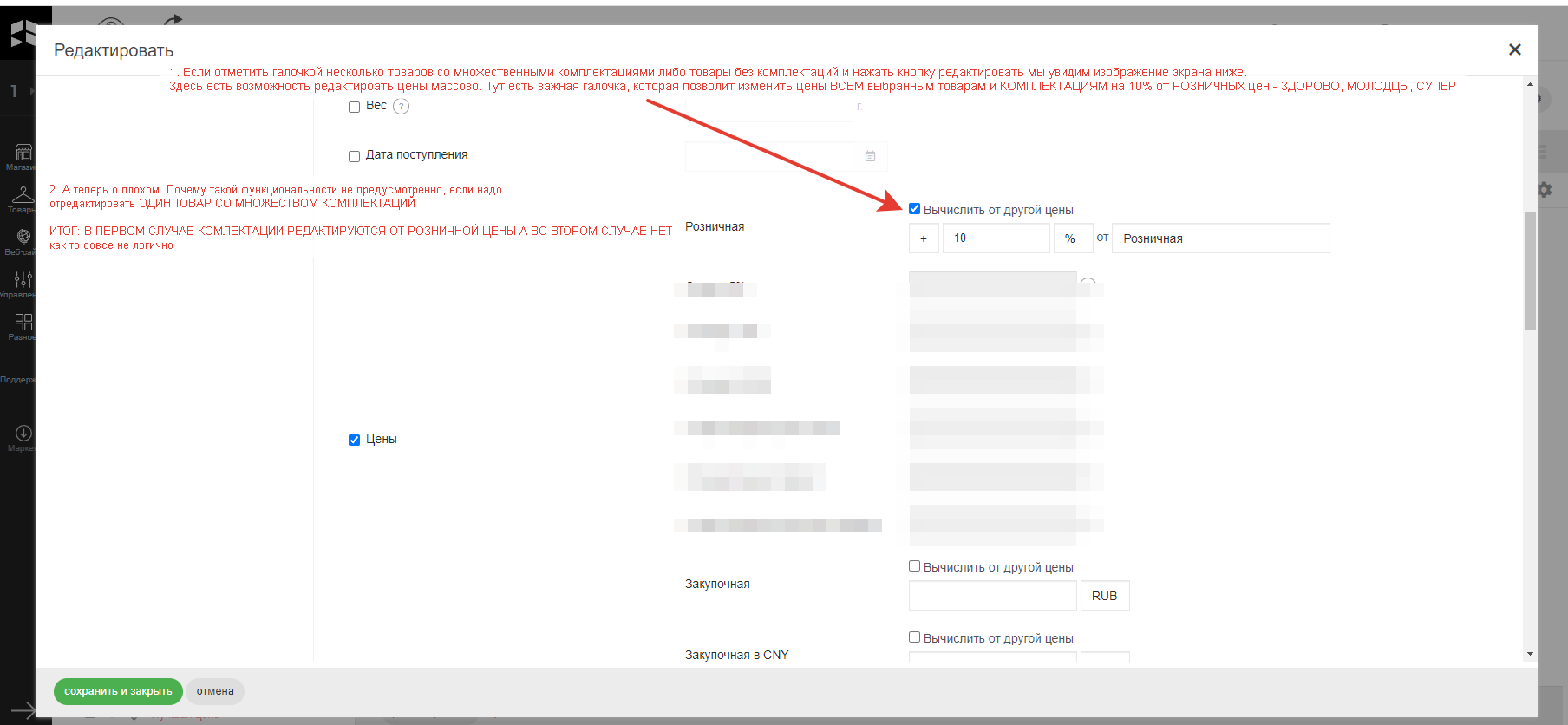Tick the Дата поступления checkbox

pos(354,156)
